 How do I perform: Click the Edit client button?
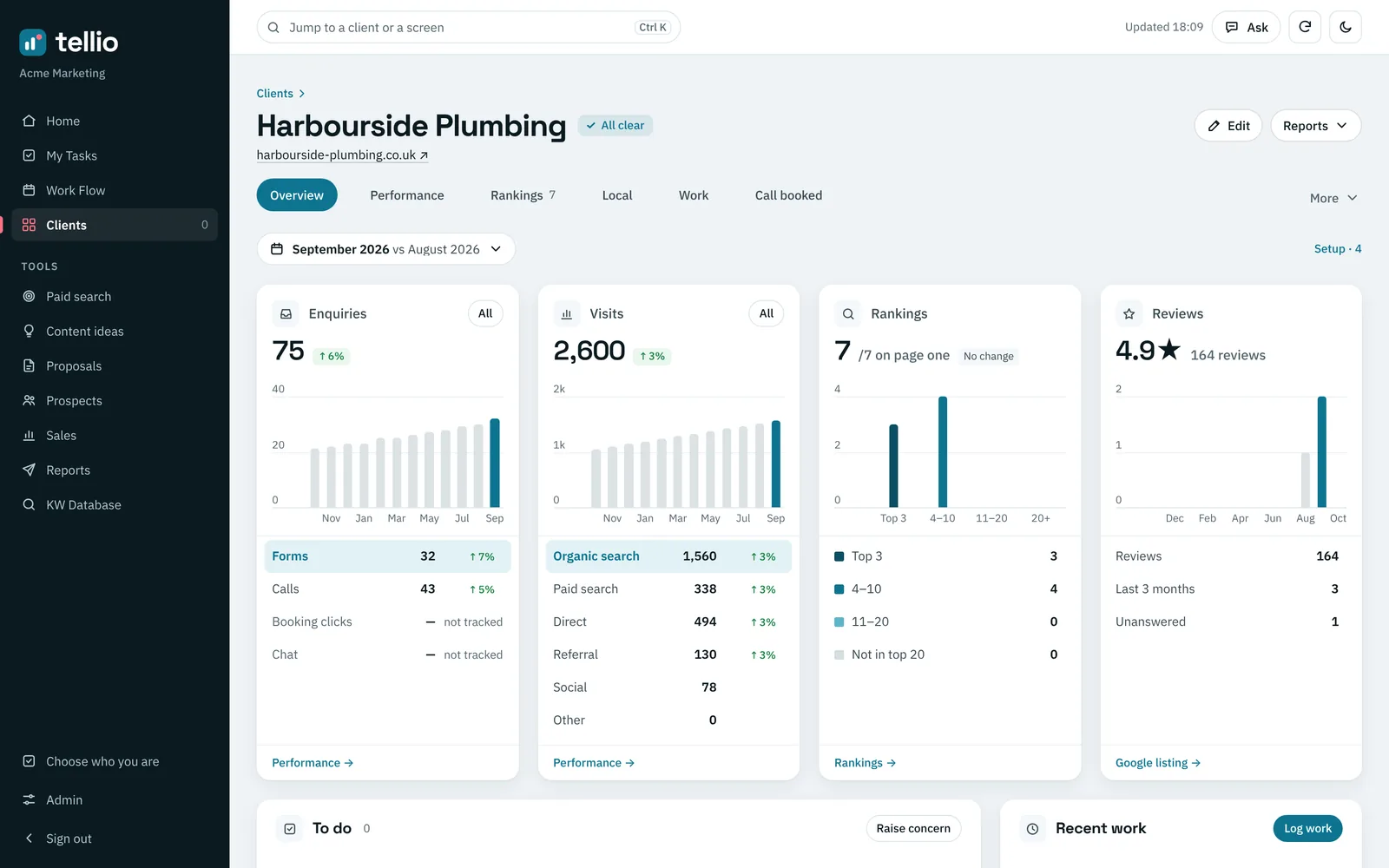[1228, 126]
